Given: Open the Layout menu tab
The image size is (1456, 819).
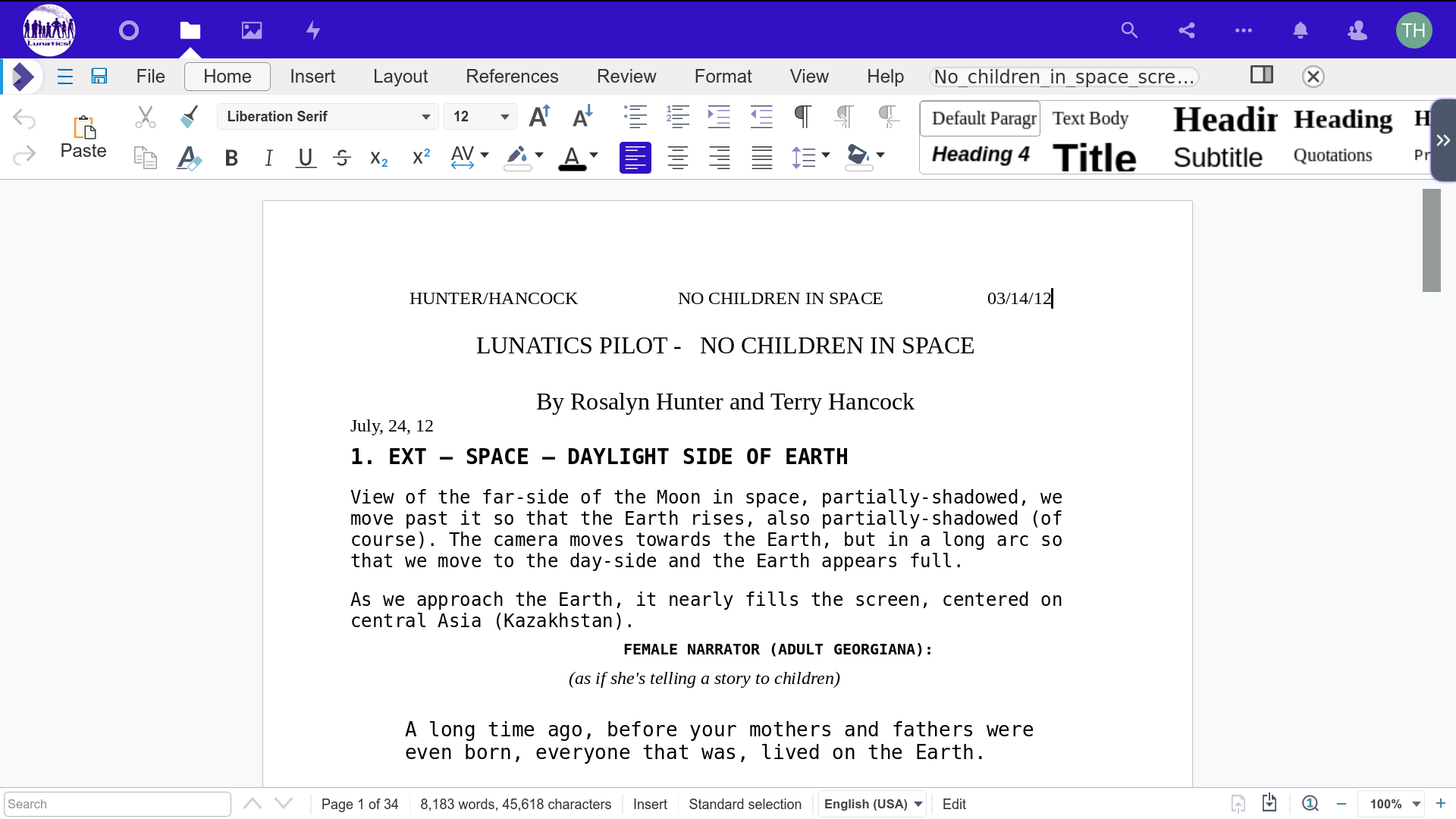Looking at the screenshot, I should click(x=400, y=77).
